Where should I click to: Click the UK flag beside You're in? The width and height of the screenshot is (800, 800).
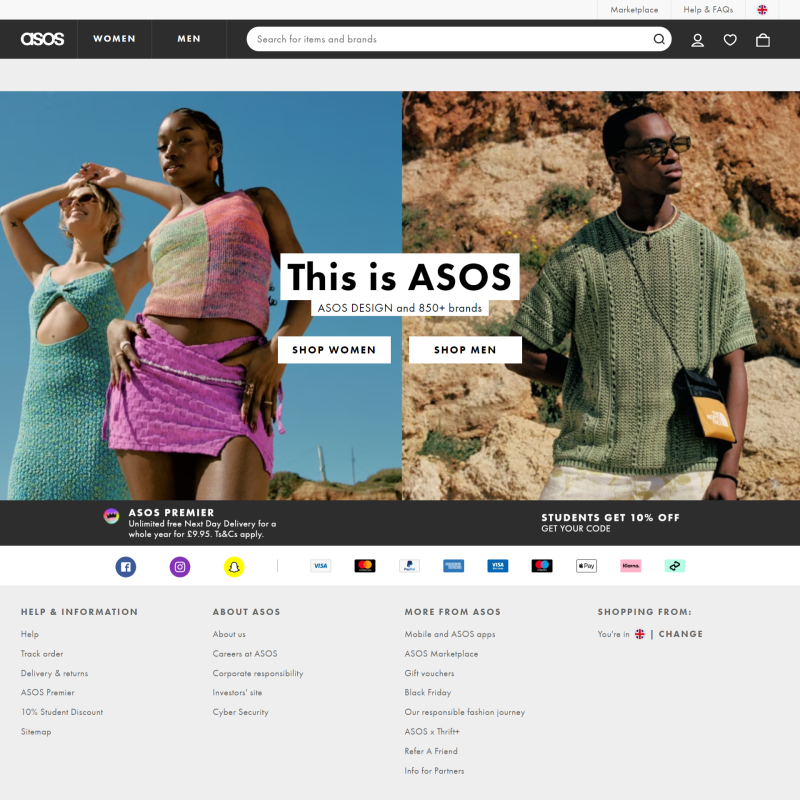pyautogui.click(x=639, y=634)
